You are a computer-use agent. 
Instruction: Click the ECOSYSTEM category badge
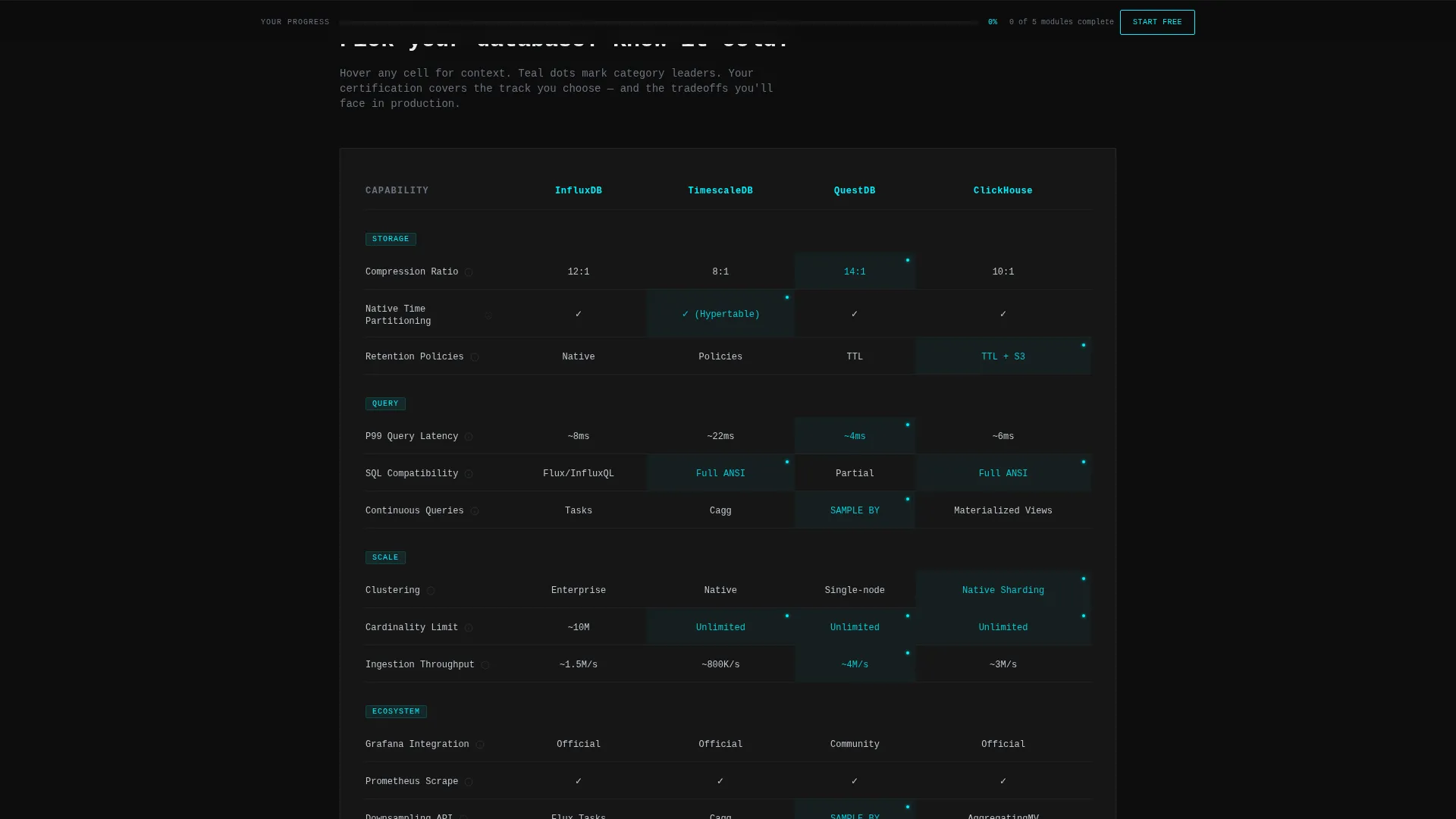click(x=396, y=711)
